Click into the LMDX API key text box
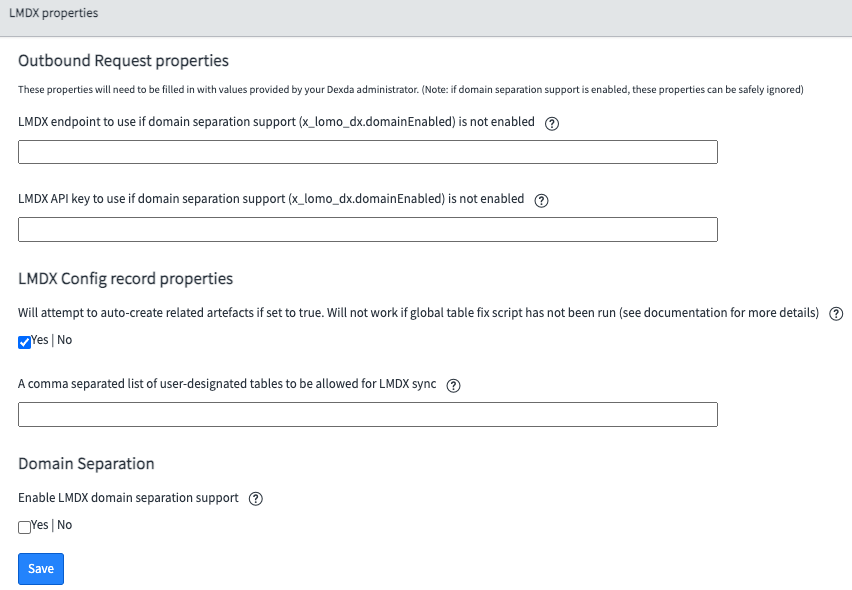This screenshot has height=590, width=852. (x=368, y=229)
